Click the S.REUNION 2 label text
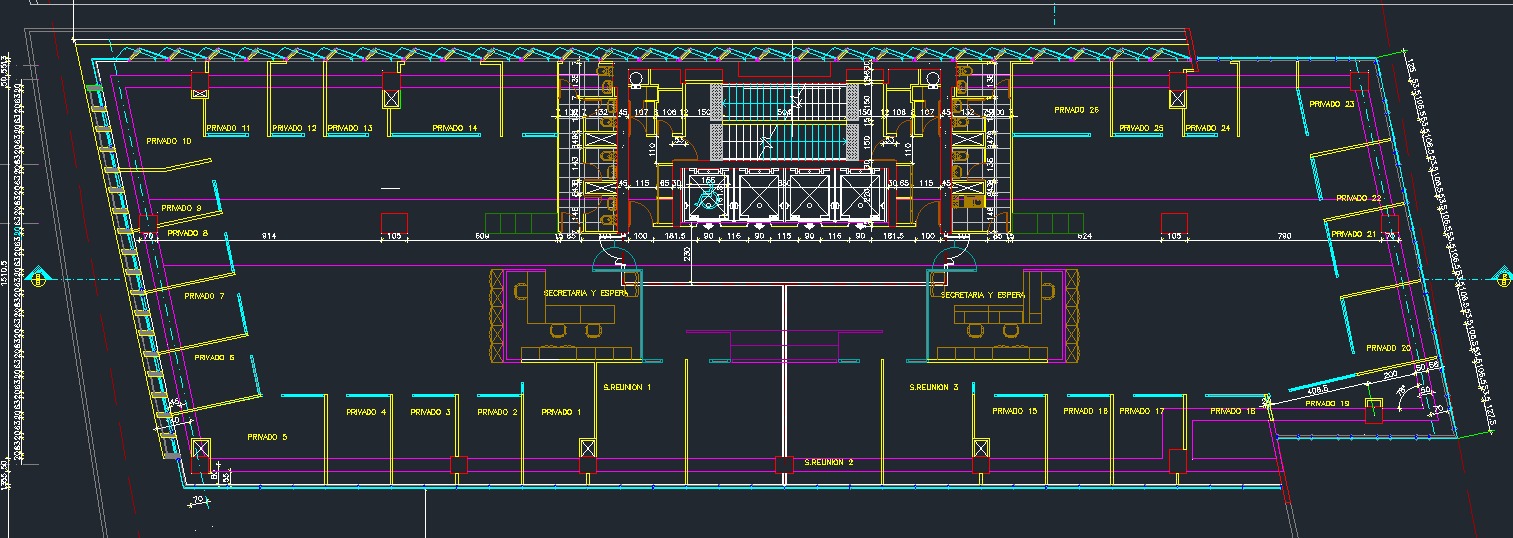 pyautogui.click(x=829, y=463)
